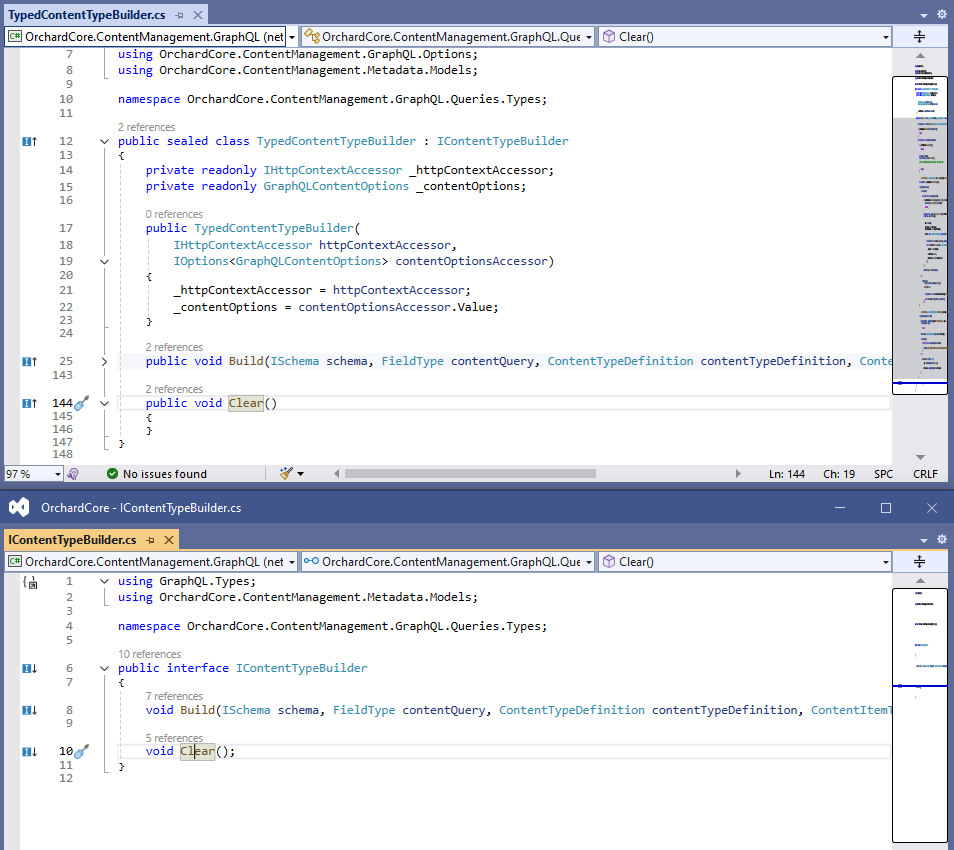Click the '2 references' CodeLens above Build in the top editor
Viewport: 954px width, 850px height.
pyautogui.click(x=174, y=347)
